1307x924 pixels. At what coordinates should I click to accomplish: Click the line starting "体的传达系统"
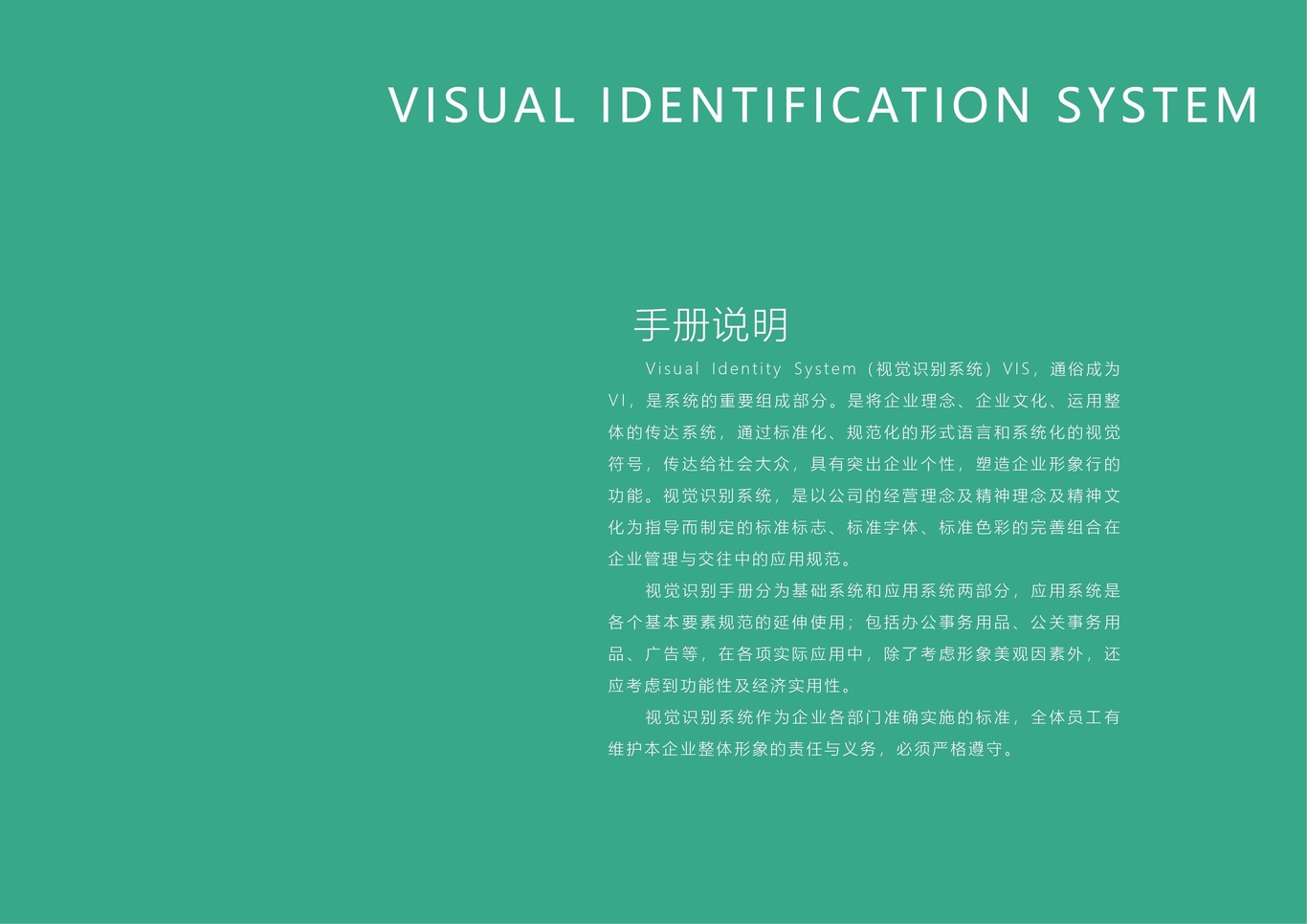point(864,432)
